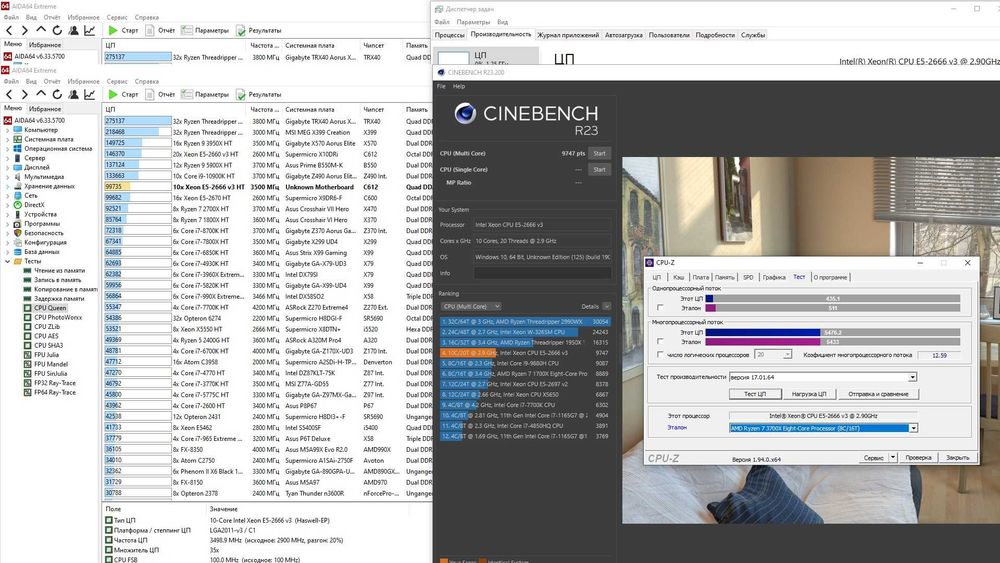Image resolution: width=1000 pixels, height=563 pixels.
Task: Click the multi-thread Этот ЦП score bar
Action: click(832, 332)
